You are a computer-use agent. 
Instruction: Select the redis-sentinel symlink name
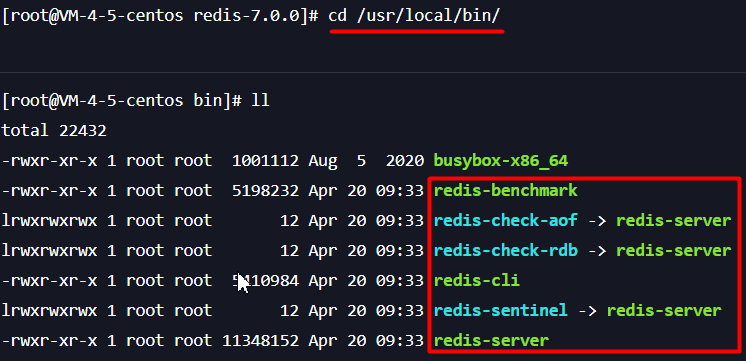[501, 311]
